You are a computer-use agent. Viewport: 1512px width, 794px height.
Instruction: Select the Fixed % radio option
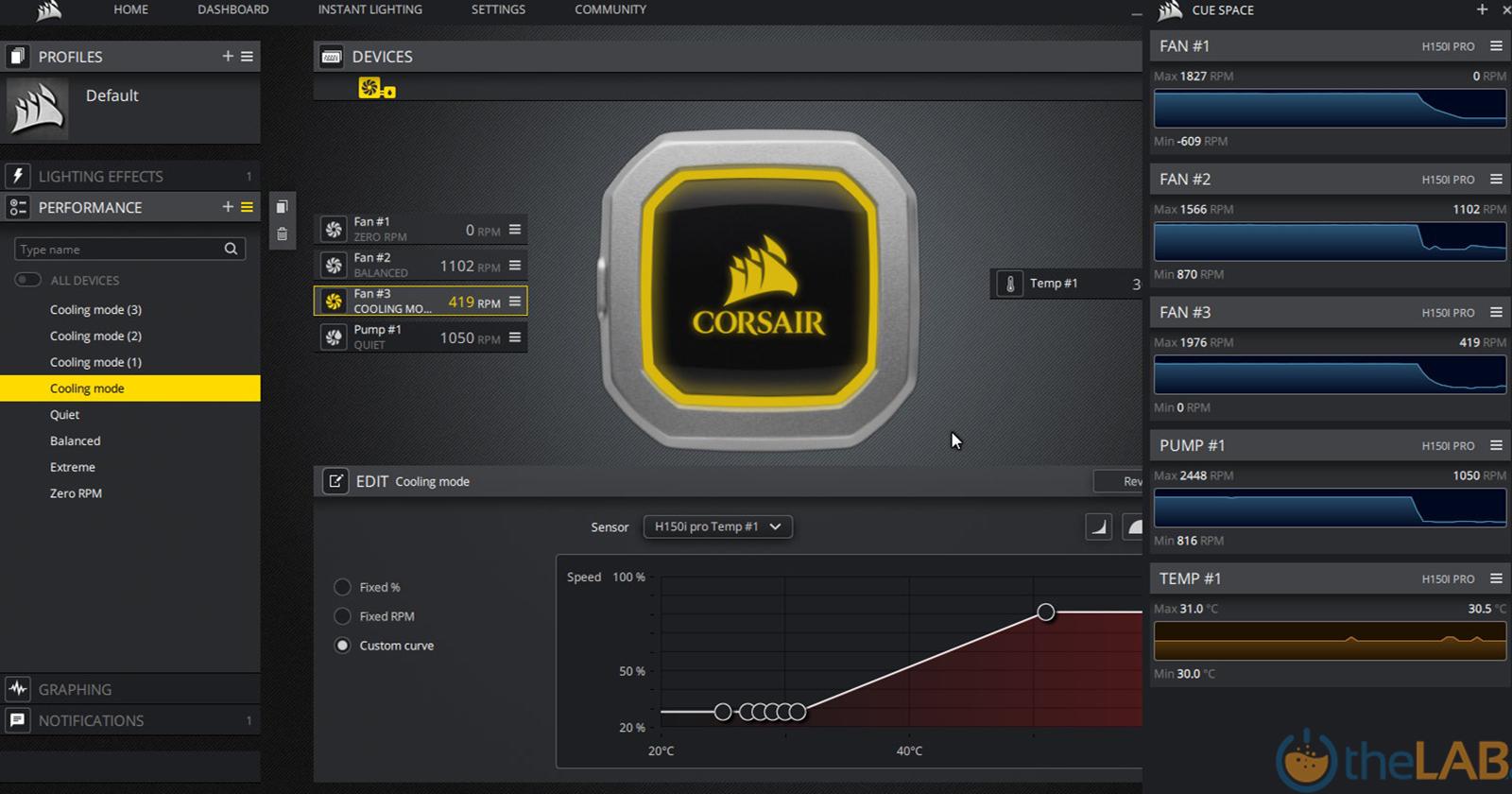click(x=342, y=587)
